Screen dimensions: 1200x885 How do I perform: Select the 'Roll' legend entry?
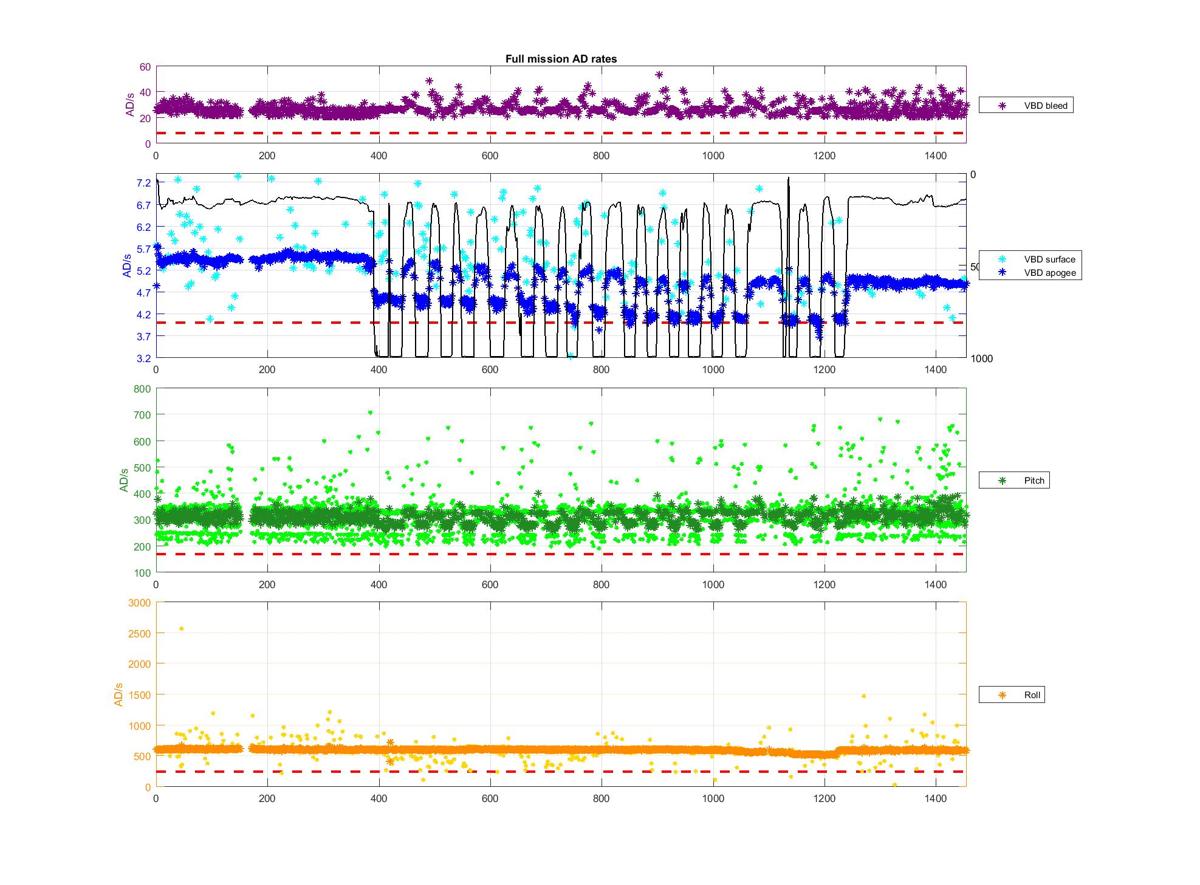pyautogui.click(x=1012, y=694)
